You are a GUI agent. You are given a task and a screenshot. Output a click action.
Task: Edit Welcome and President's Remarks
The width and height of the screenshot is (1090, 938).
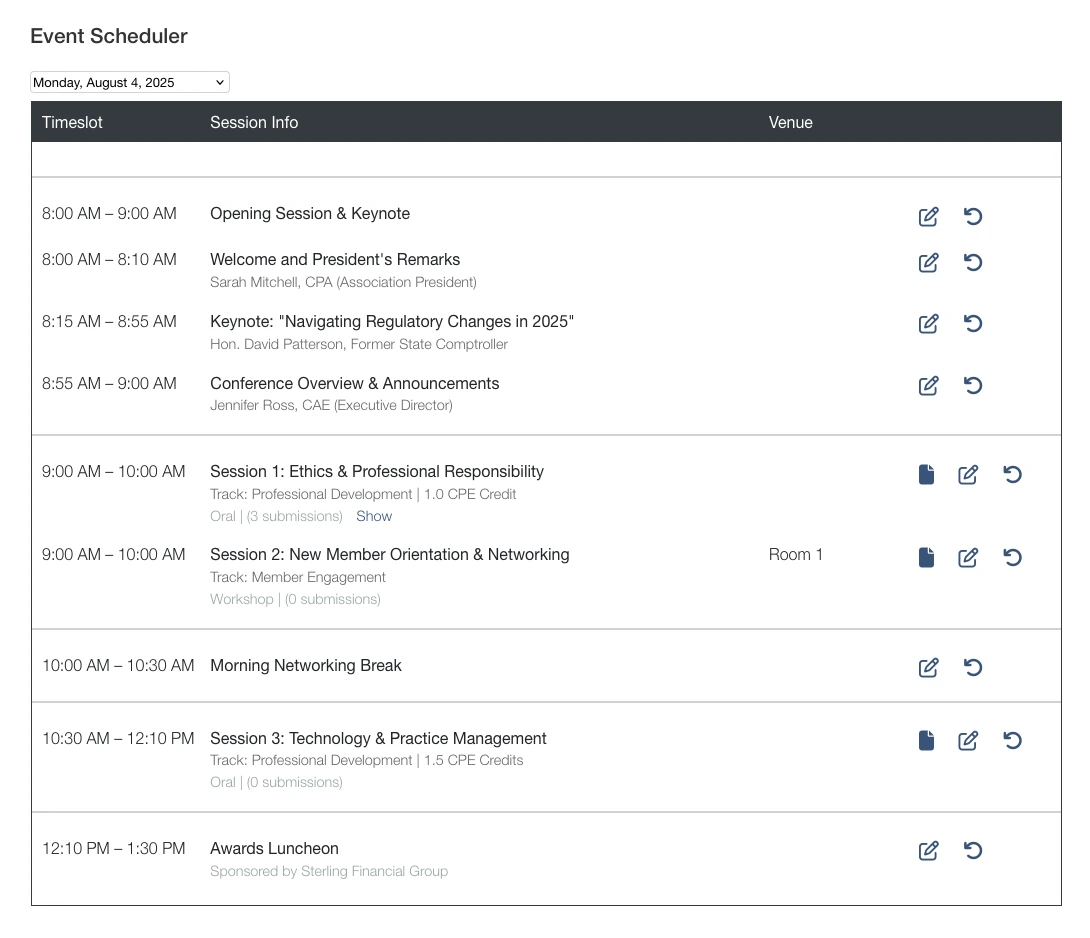click(x=928, y=262)
